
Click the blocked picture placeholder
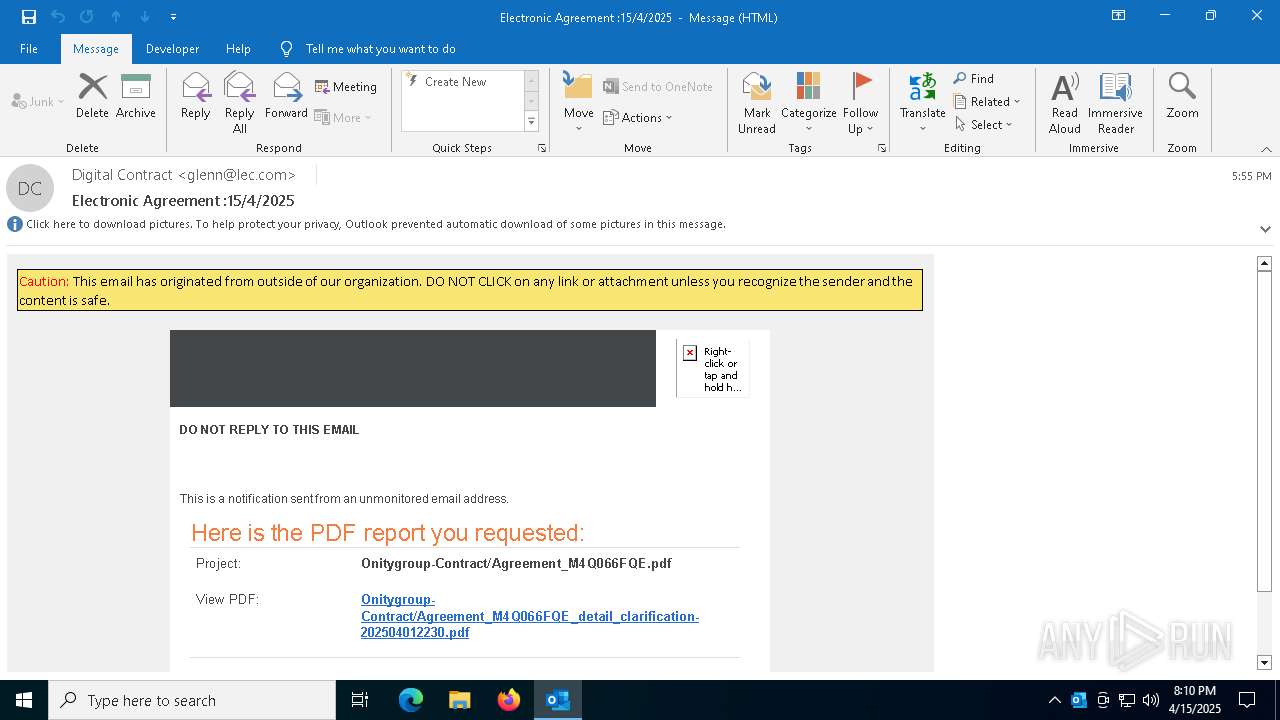pyautogui.click(x=713, y=368)
